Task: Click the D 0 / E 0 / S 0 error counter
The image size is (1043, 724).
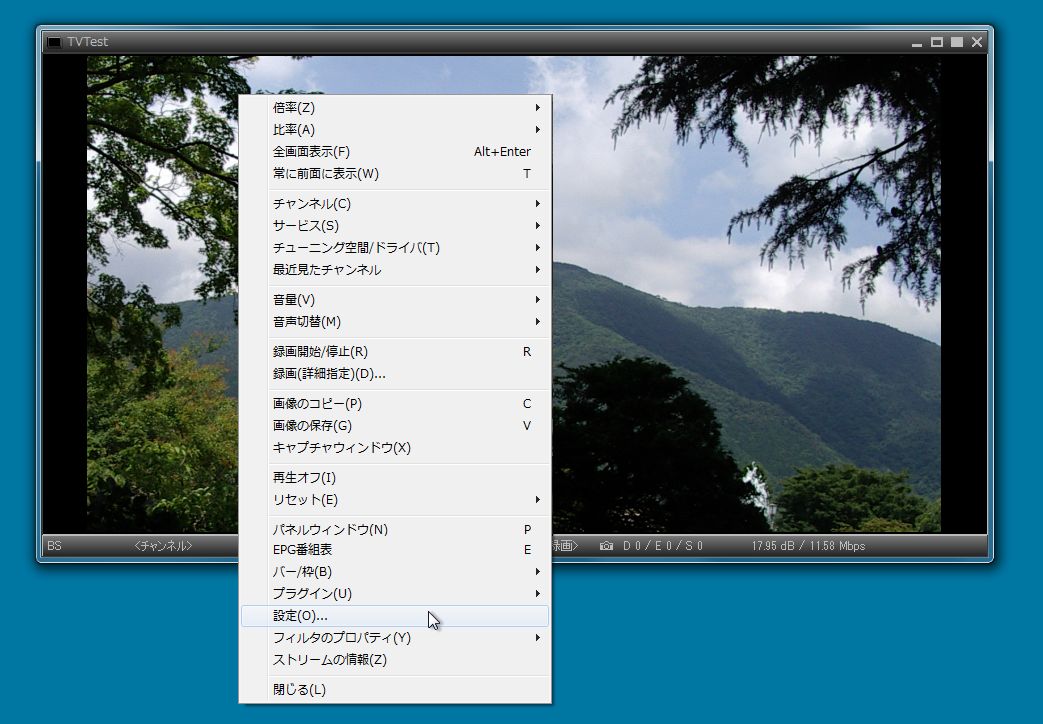Action: pyautogui.click(x=663, y=546)
